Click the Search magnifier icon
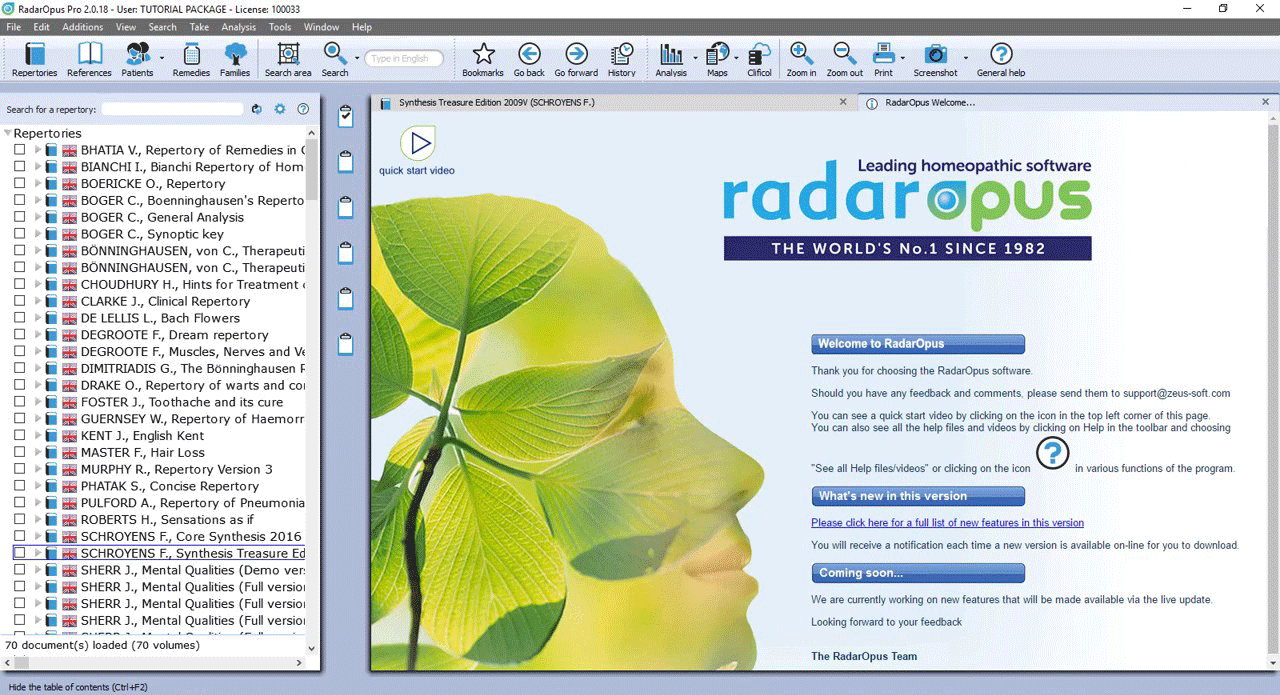The height and width of the screenshot is (695, 1280). 335,59
